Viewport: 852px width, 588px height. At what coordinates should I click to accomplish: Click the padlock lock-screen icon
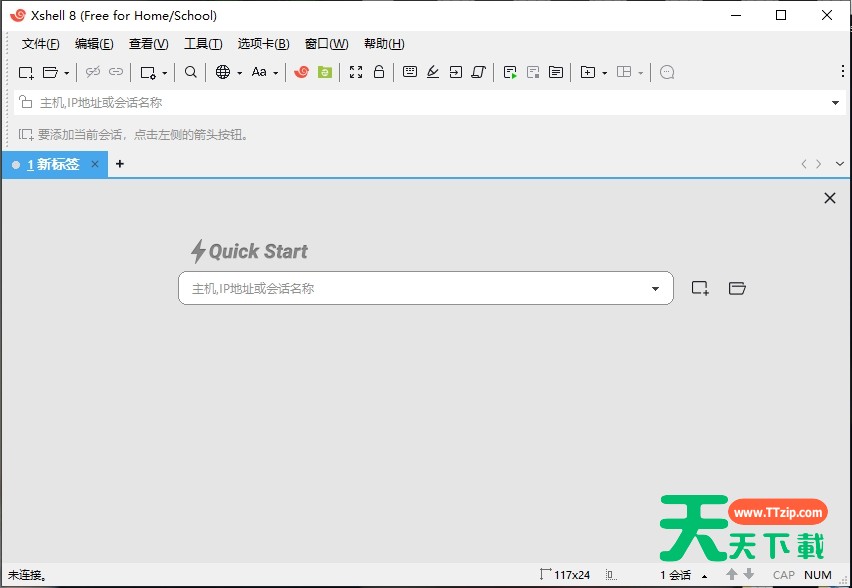379,72
